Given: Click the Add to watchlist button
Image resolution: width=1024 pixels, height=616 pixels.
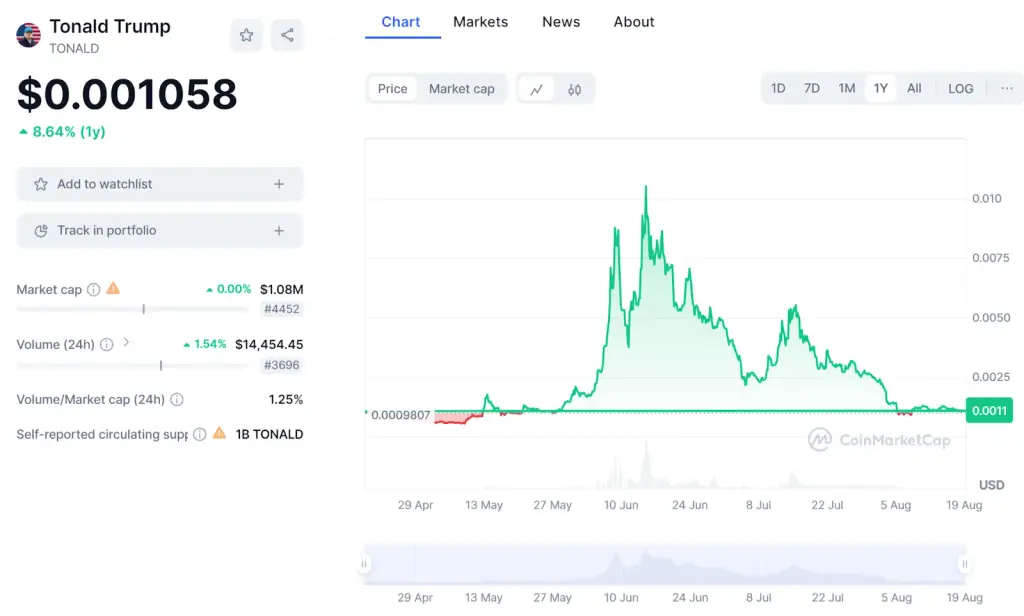Looking at the screenshot, I should click(160, 184).
